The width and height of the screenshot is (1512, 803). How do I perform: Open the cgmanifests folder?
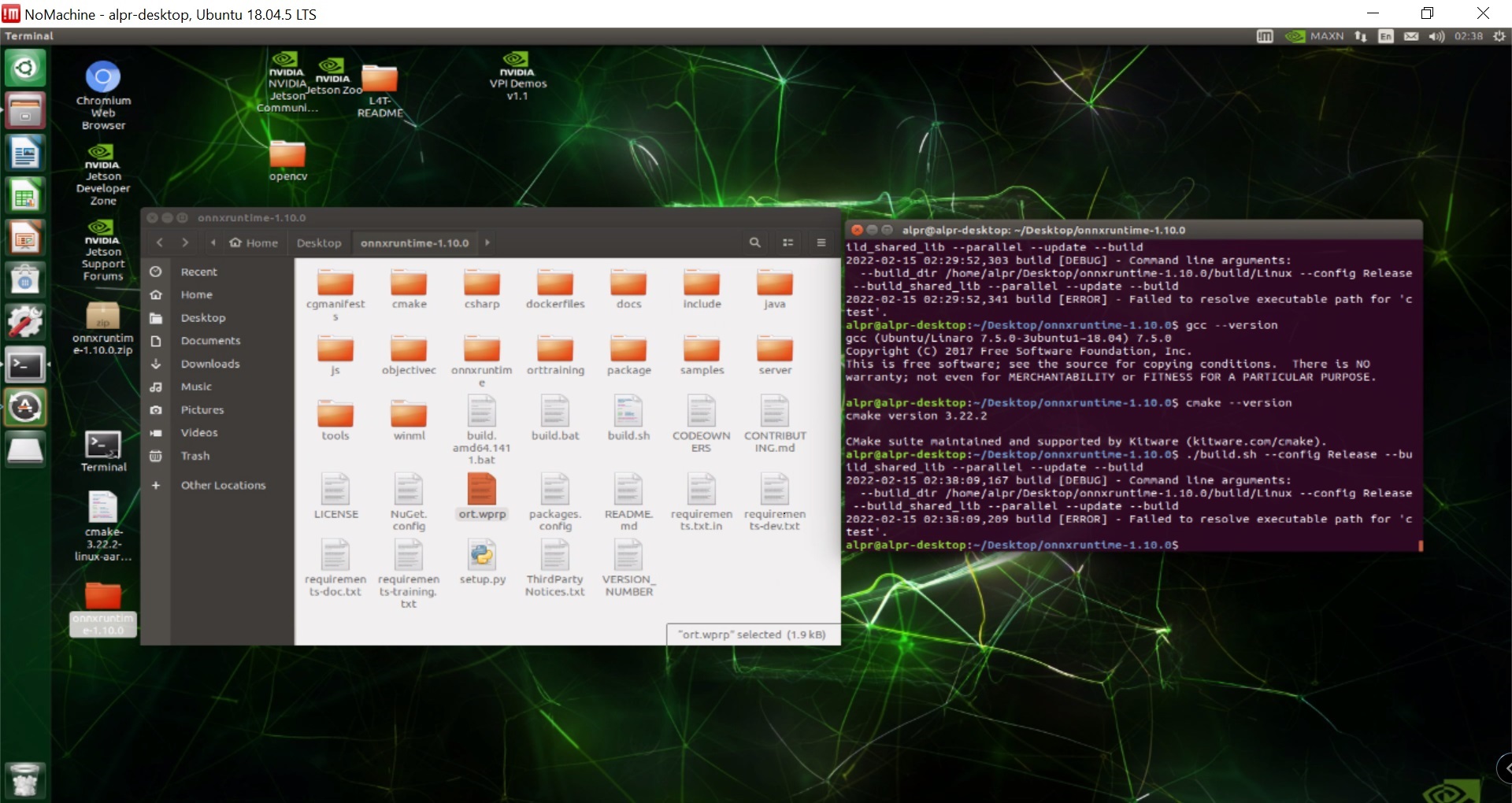tap(335, 294)
